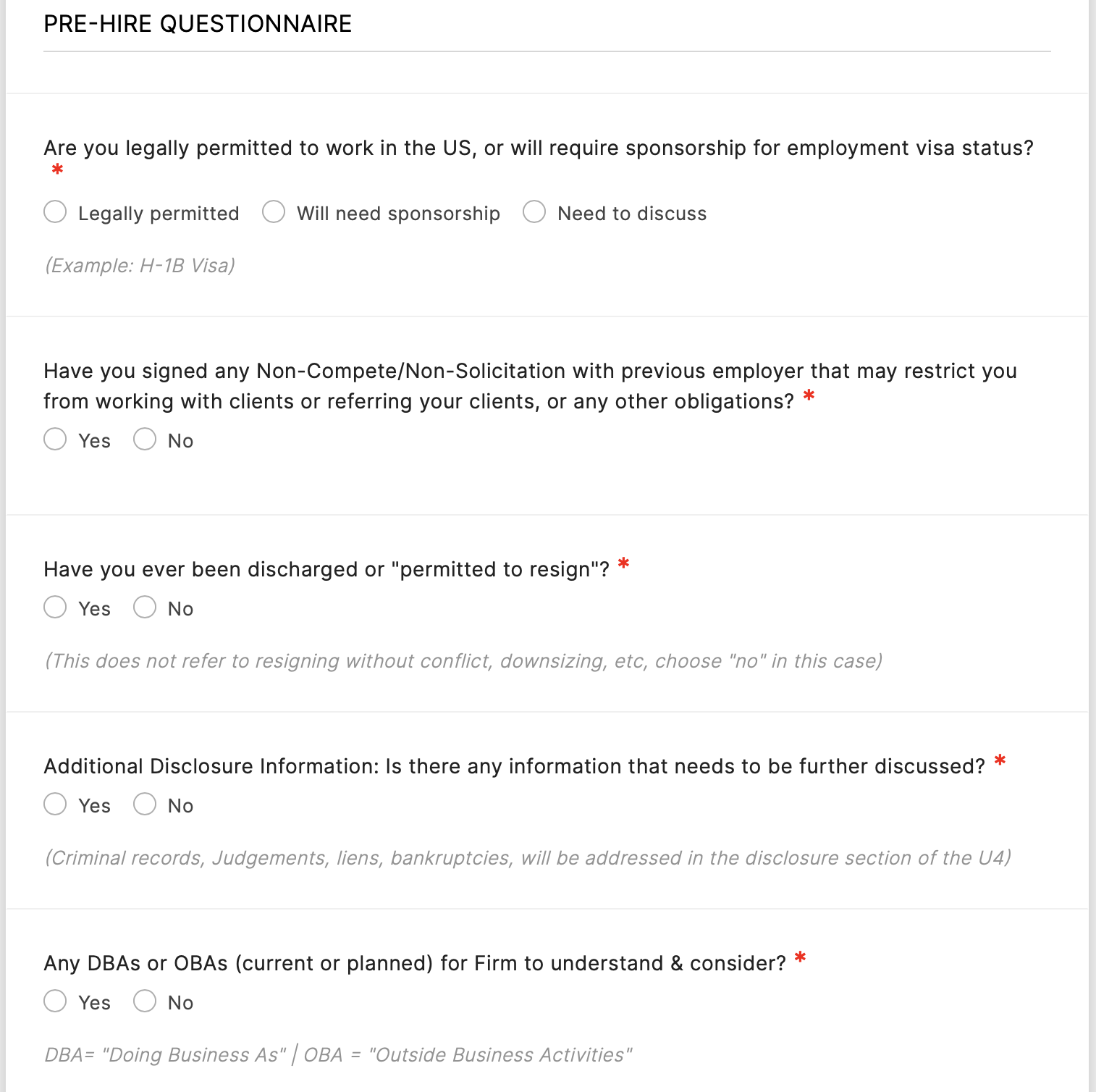Choose "Will need sponsorship" option
This screenshot has width=1096, height=1092.
274,212
